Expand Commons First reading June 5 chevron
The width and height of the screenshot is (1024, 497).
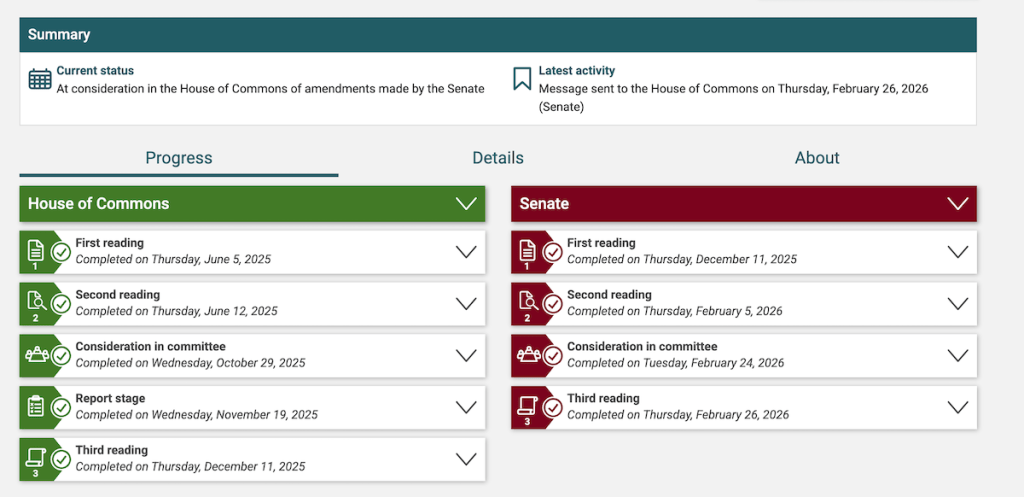(466, 252)
